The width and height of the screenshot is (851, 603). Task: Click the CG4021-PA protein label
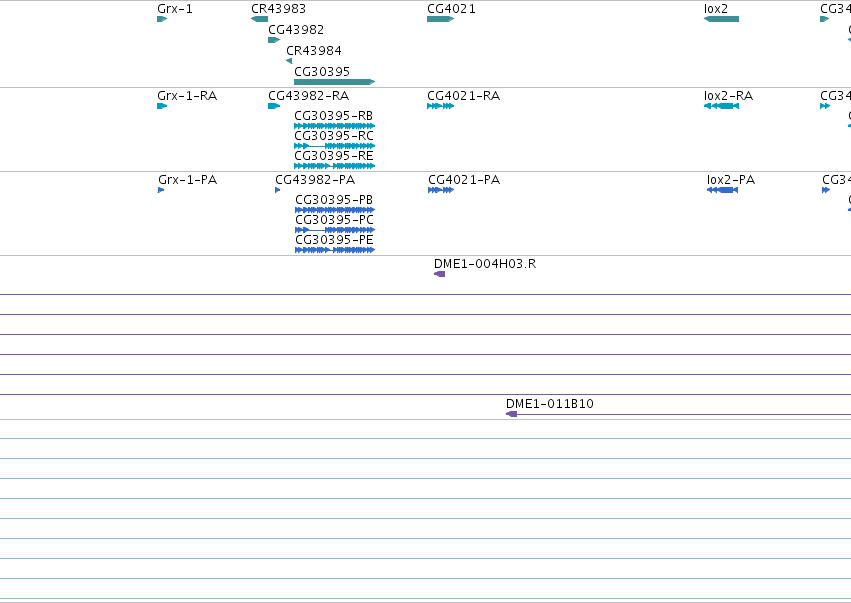464,180
